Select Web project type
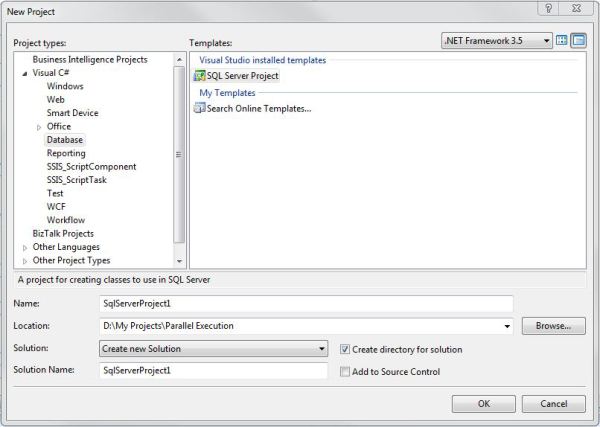Screen dimensions: 600x427 click(55, 99)
